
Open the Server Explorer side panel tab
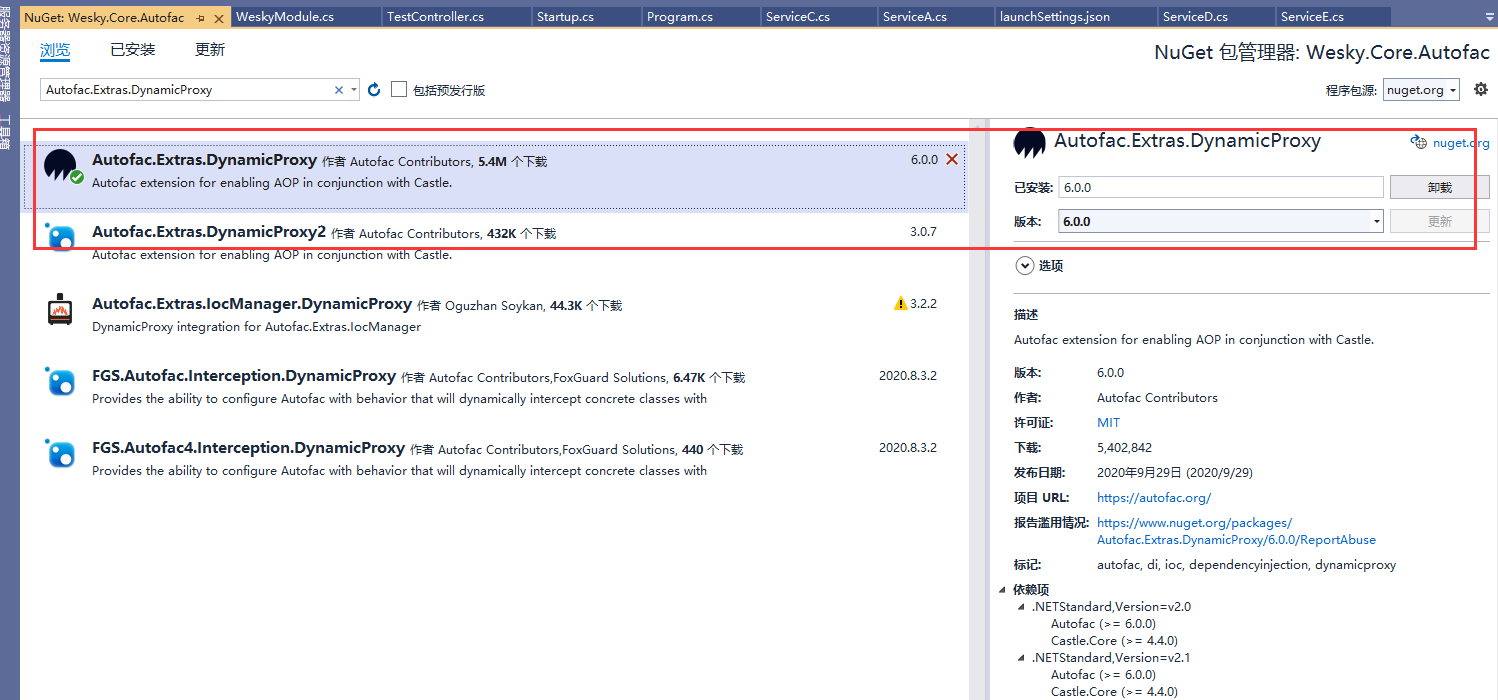coord(7,53)
